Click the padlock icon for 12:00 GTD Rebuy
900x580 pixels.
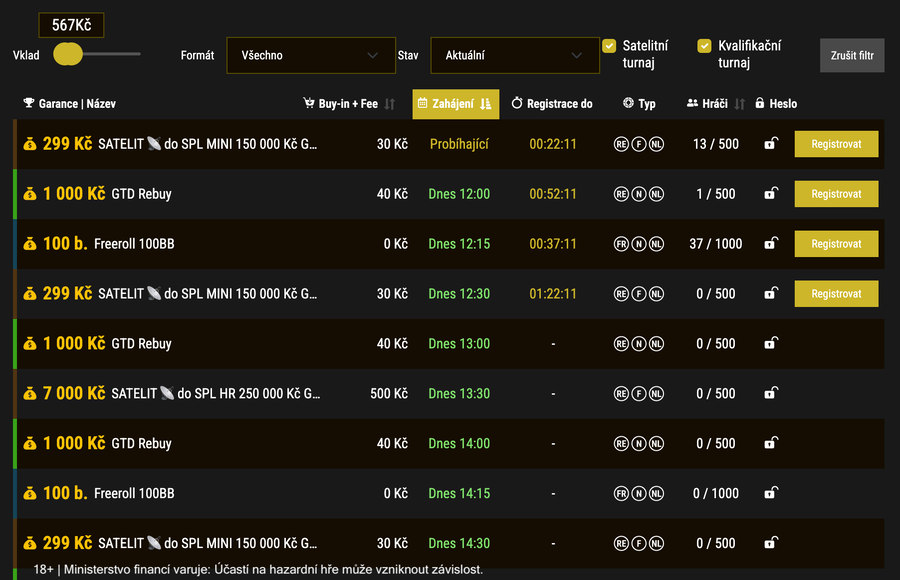[x=769, y=194]
